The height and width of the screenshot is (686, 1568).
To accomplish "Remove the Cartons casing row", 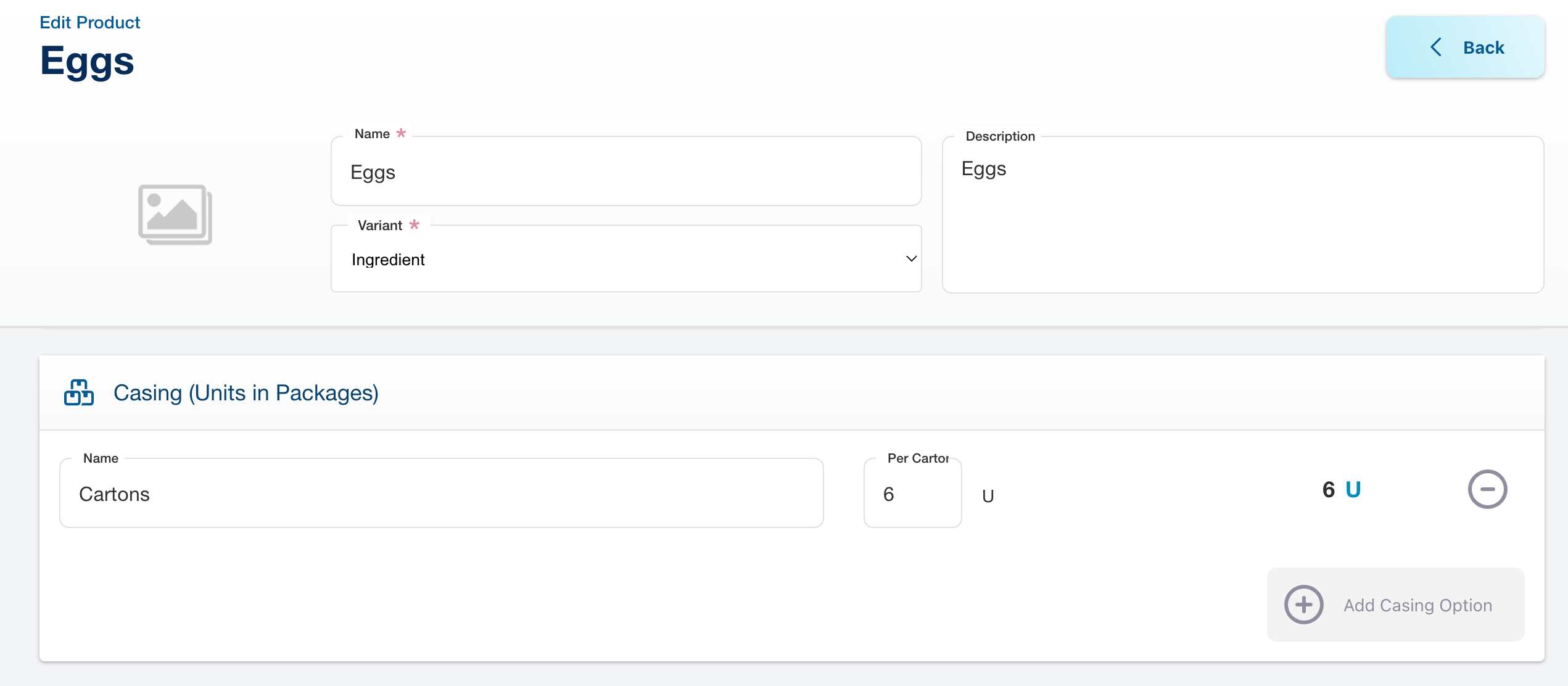I will (x=1487, y=489).
